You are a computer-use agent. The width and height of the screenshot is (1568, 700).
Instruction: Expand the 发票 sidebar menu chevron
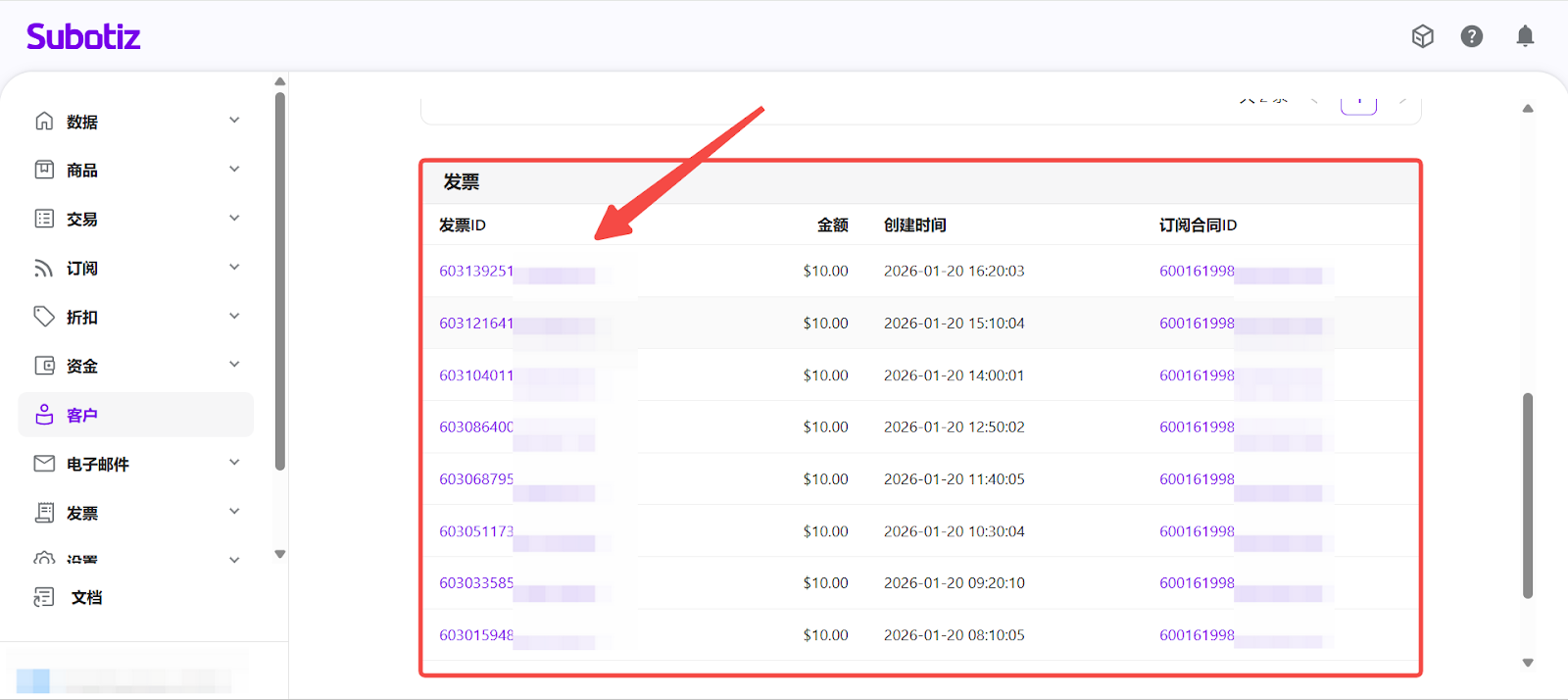click(x=234, y=512)
